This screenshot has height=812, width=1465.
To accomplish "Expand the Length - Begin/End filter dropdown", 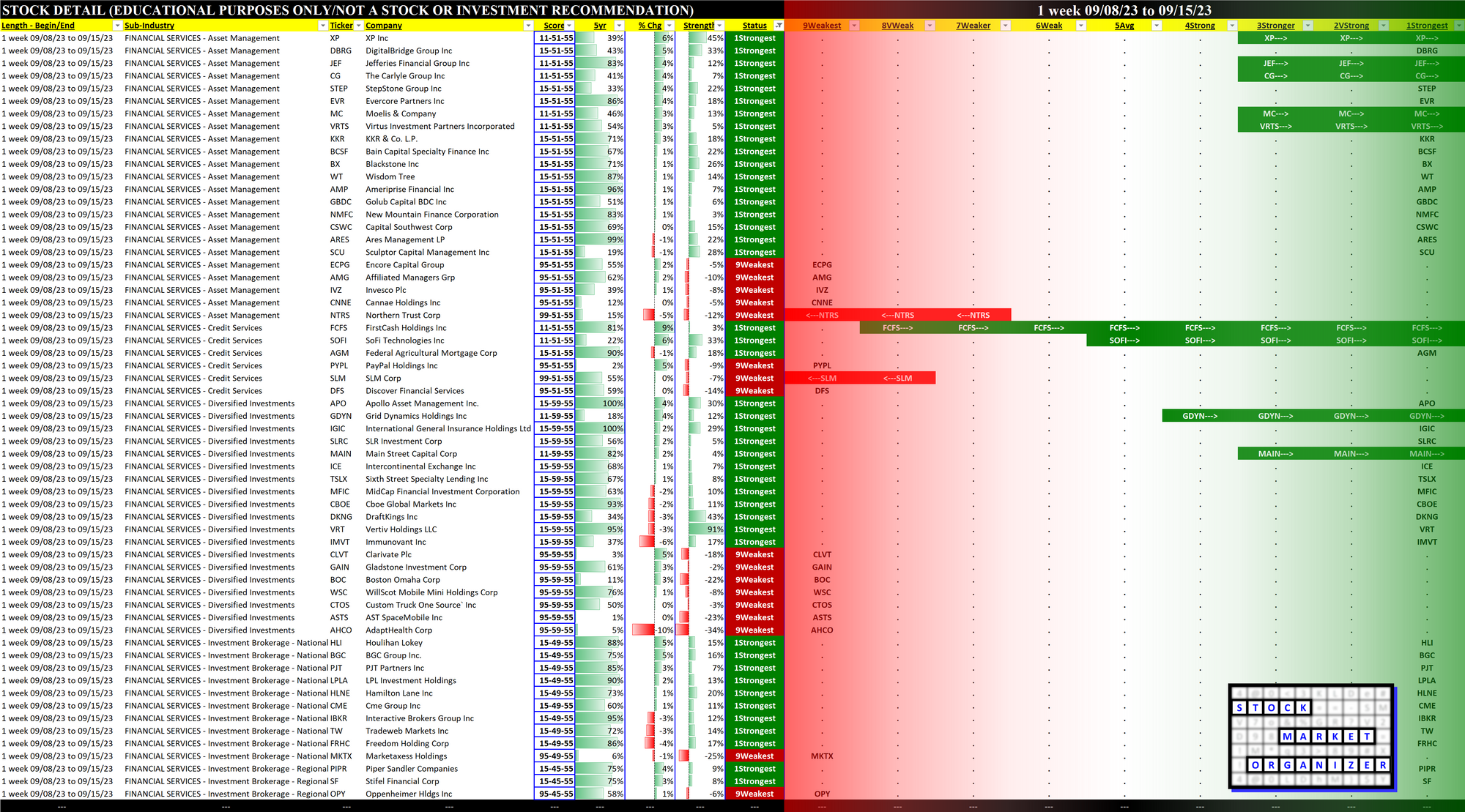I will (x=116, y=26).
